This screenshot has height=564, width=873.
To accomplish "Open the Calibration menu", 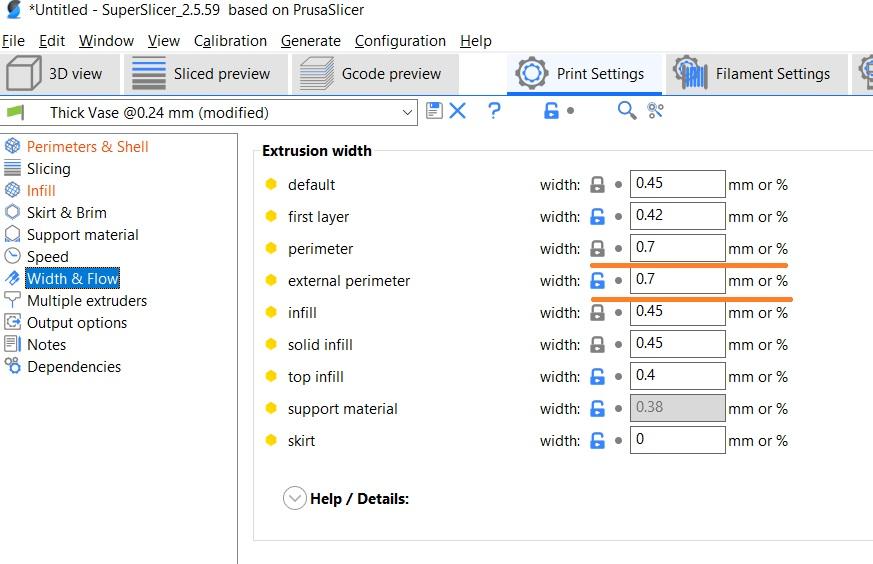I will [230, 41].
